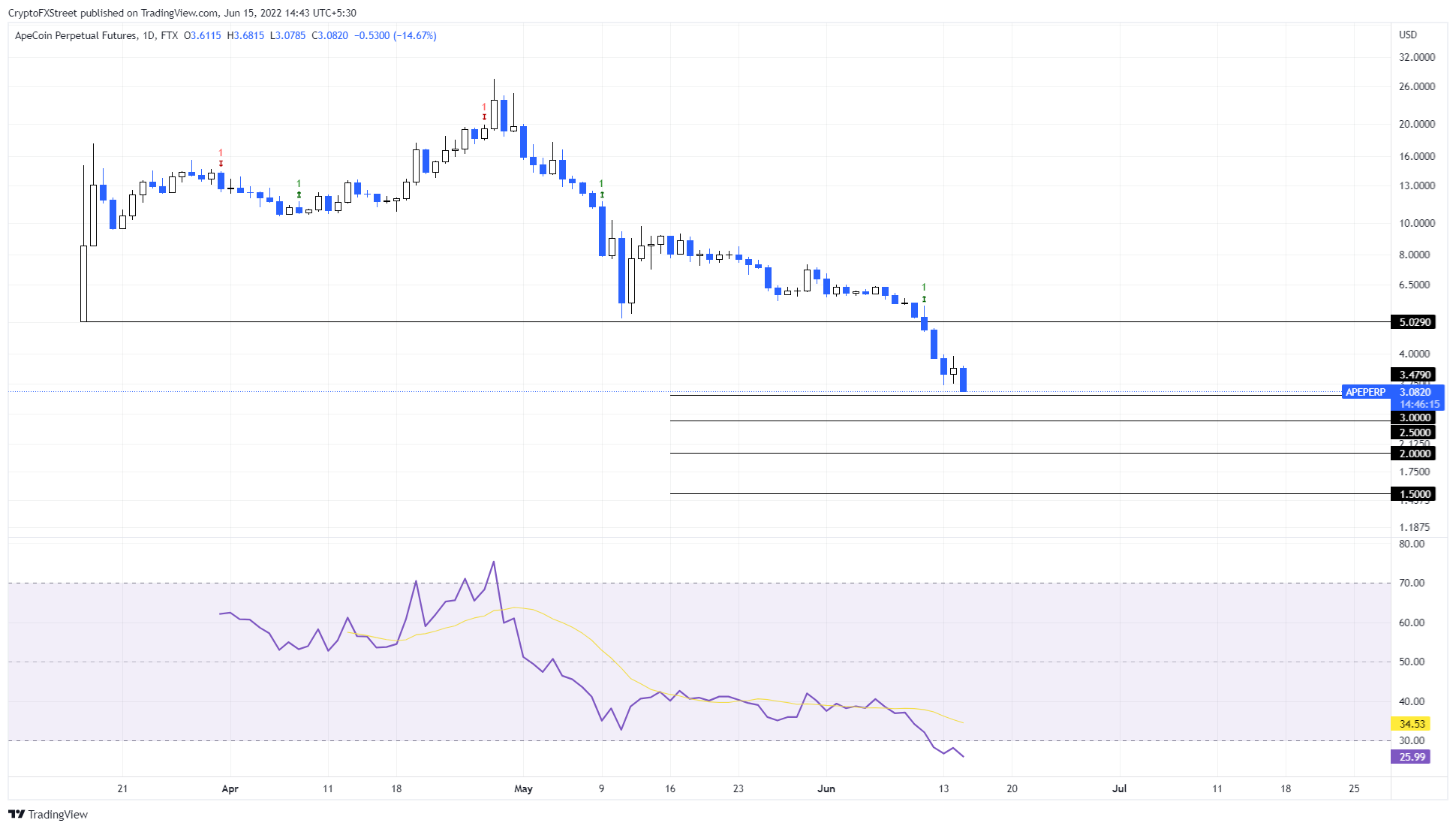Click the 20.0000 price axis label
Image resolution: width=1456 pixels, height=829 pixels.
click(1417, 124)
